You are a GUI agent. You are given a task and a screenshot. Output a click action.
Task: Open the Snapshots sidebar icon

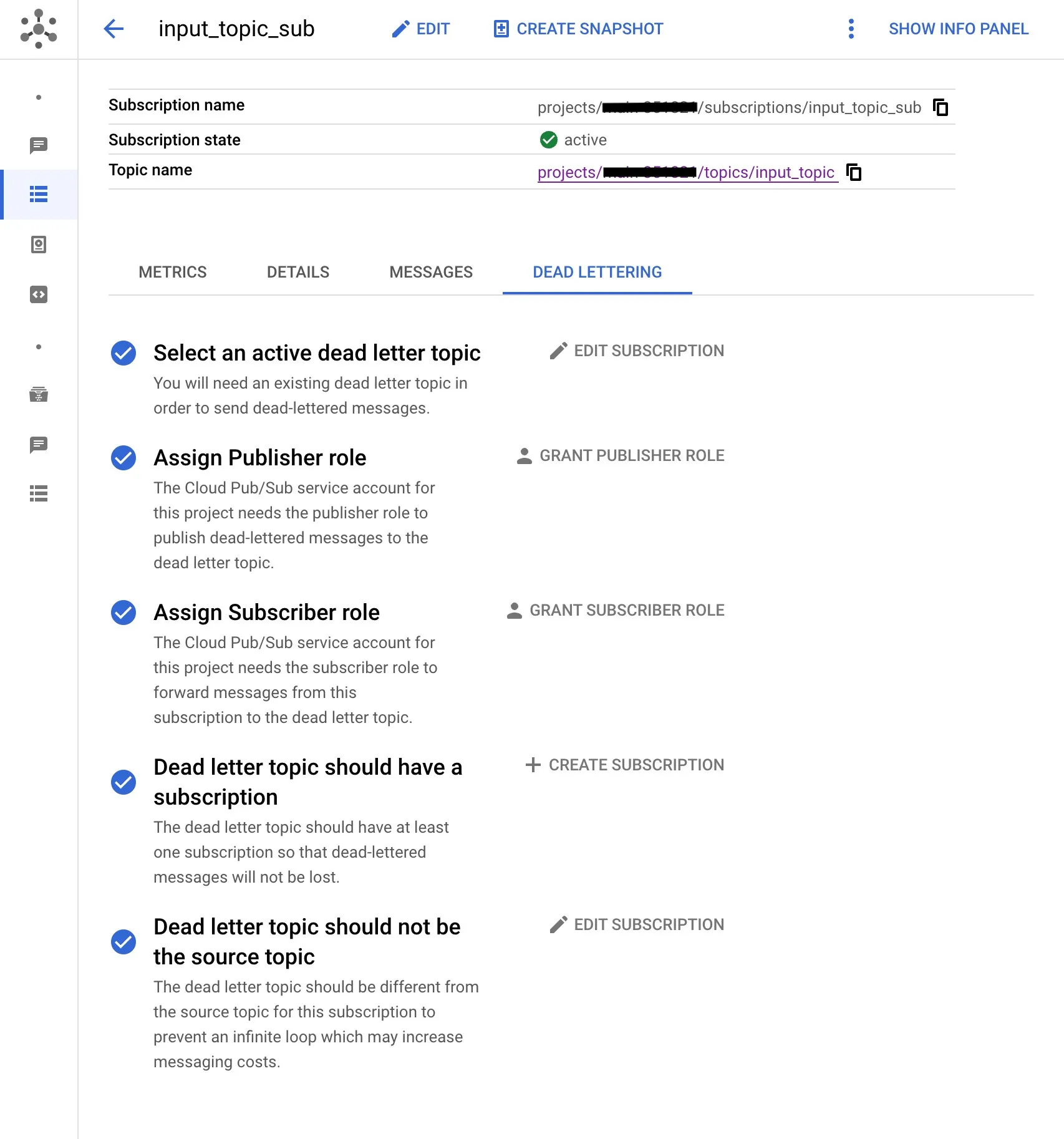(x=39, y=245)
